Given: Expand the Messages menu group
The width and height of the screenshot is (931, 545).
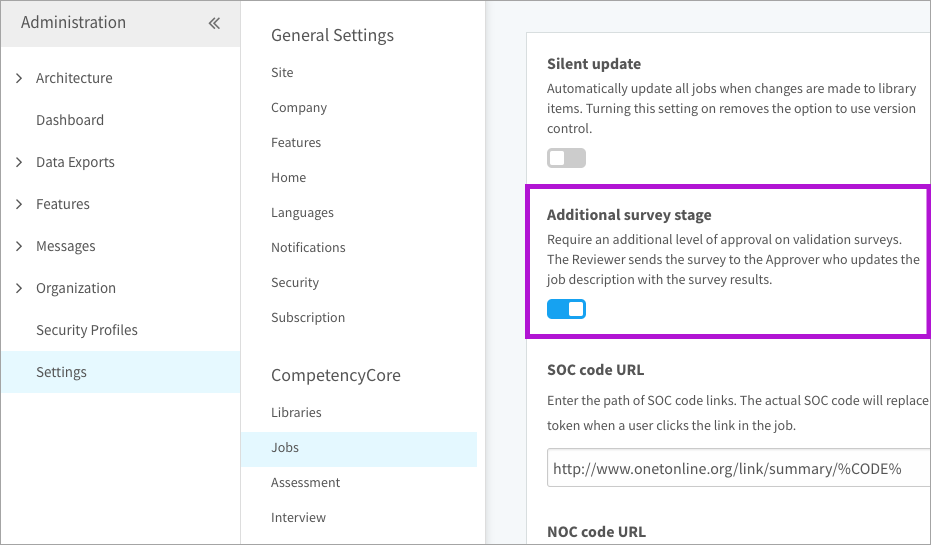Looking at the screenshot, I should click(19, 246).
